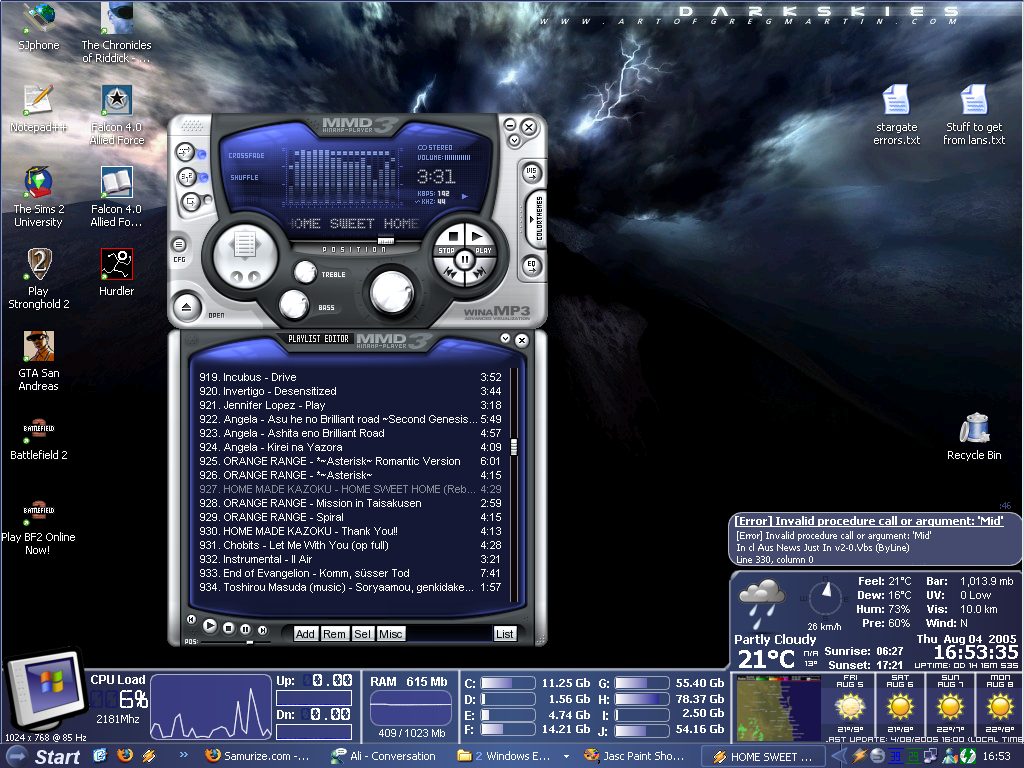Select track 932 Instrumental - II Air

point(350,559)
